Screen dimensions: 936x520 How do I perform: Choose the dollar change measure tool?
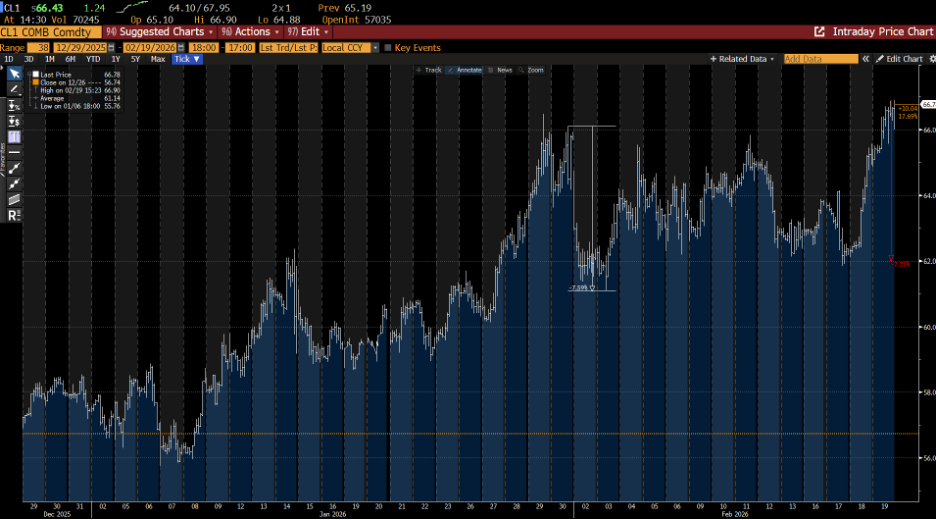[x=14, y=120]
